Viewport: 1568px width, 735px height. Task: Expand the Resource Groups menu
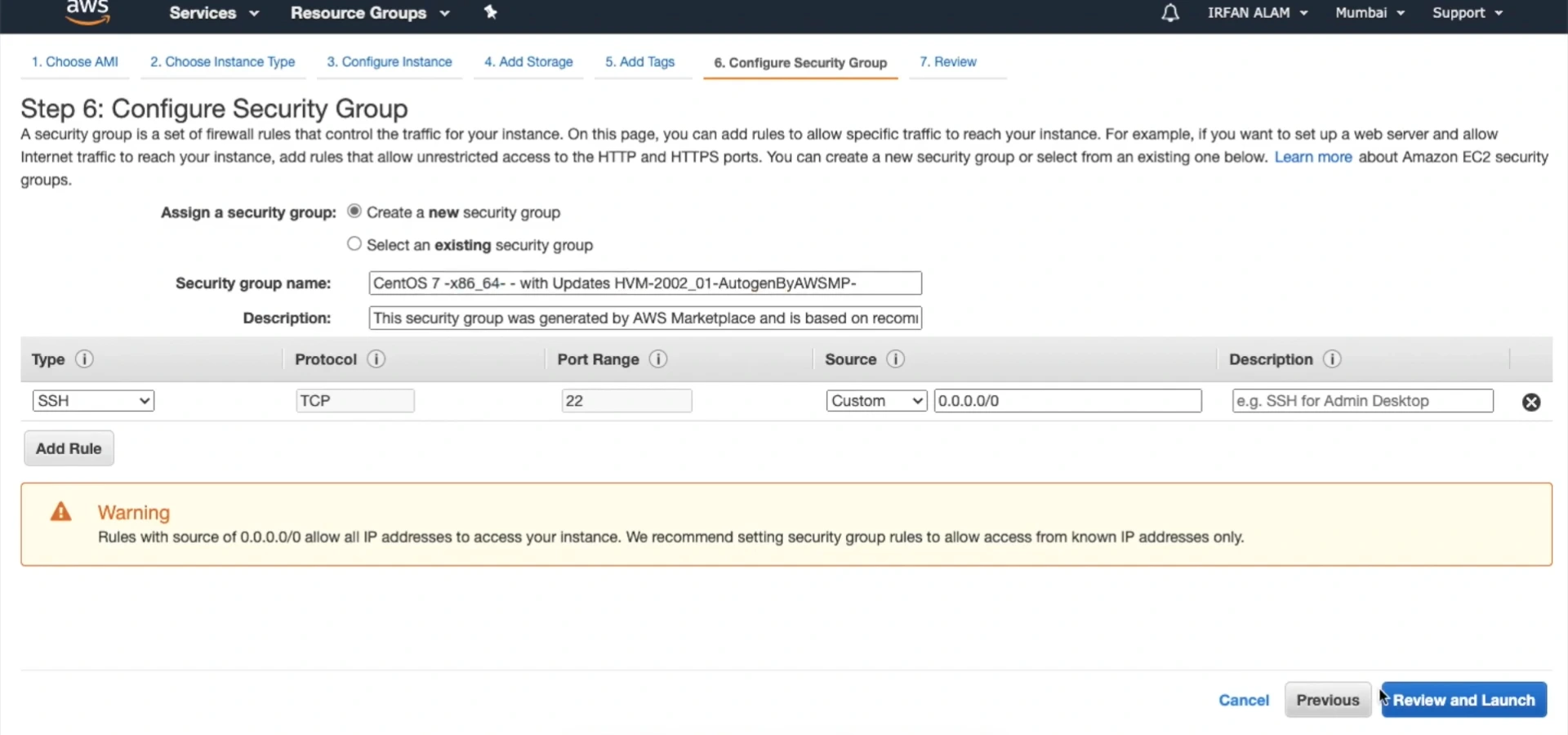coord(370,13)
